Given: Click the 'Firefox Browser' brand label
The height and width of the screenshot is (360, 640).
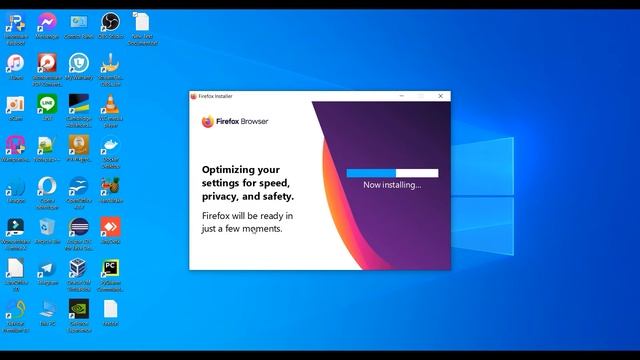Looking at the screenshot, I should pyautogui.click(x=242, y=121).
